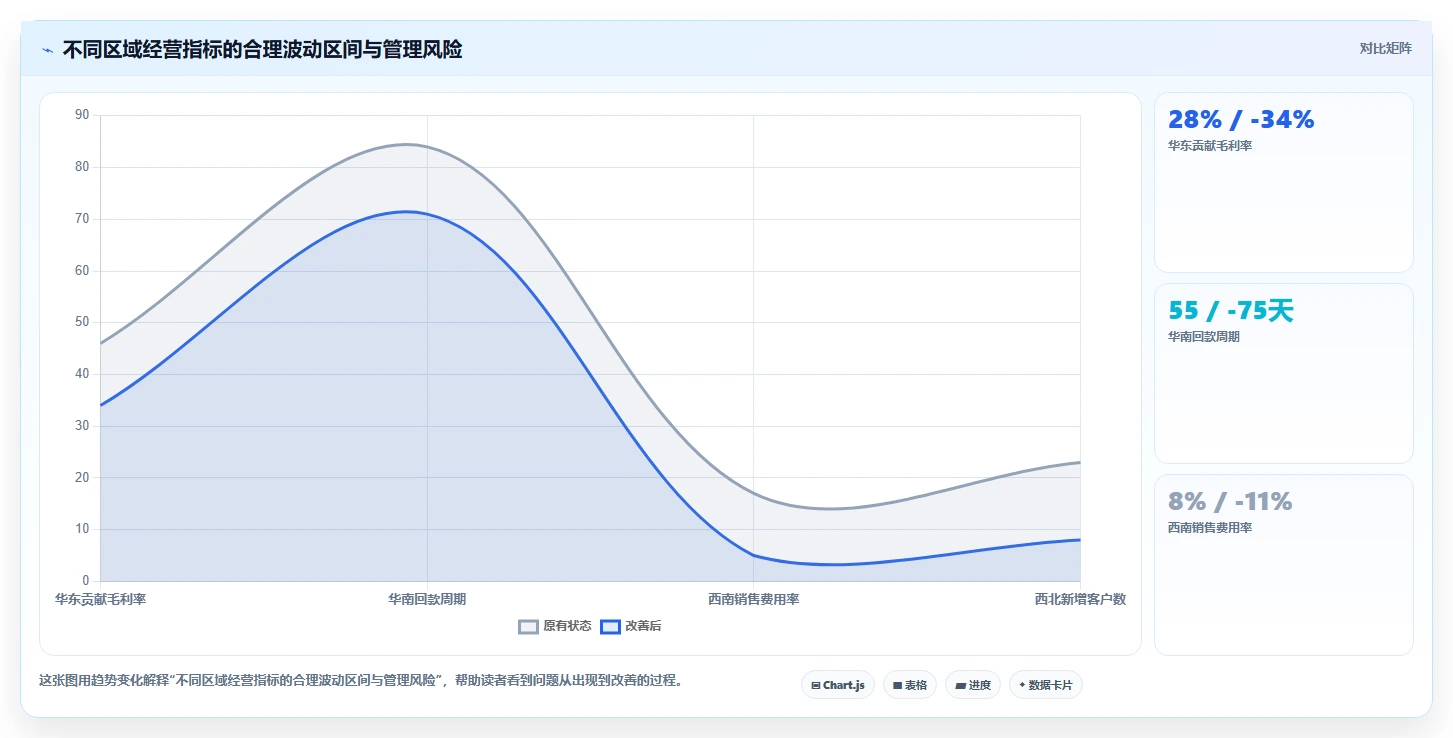Click the y-axis value 0
Screen dimensions: 1453x738
point(85,581)
